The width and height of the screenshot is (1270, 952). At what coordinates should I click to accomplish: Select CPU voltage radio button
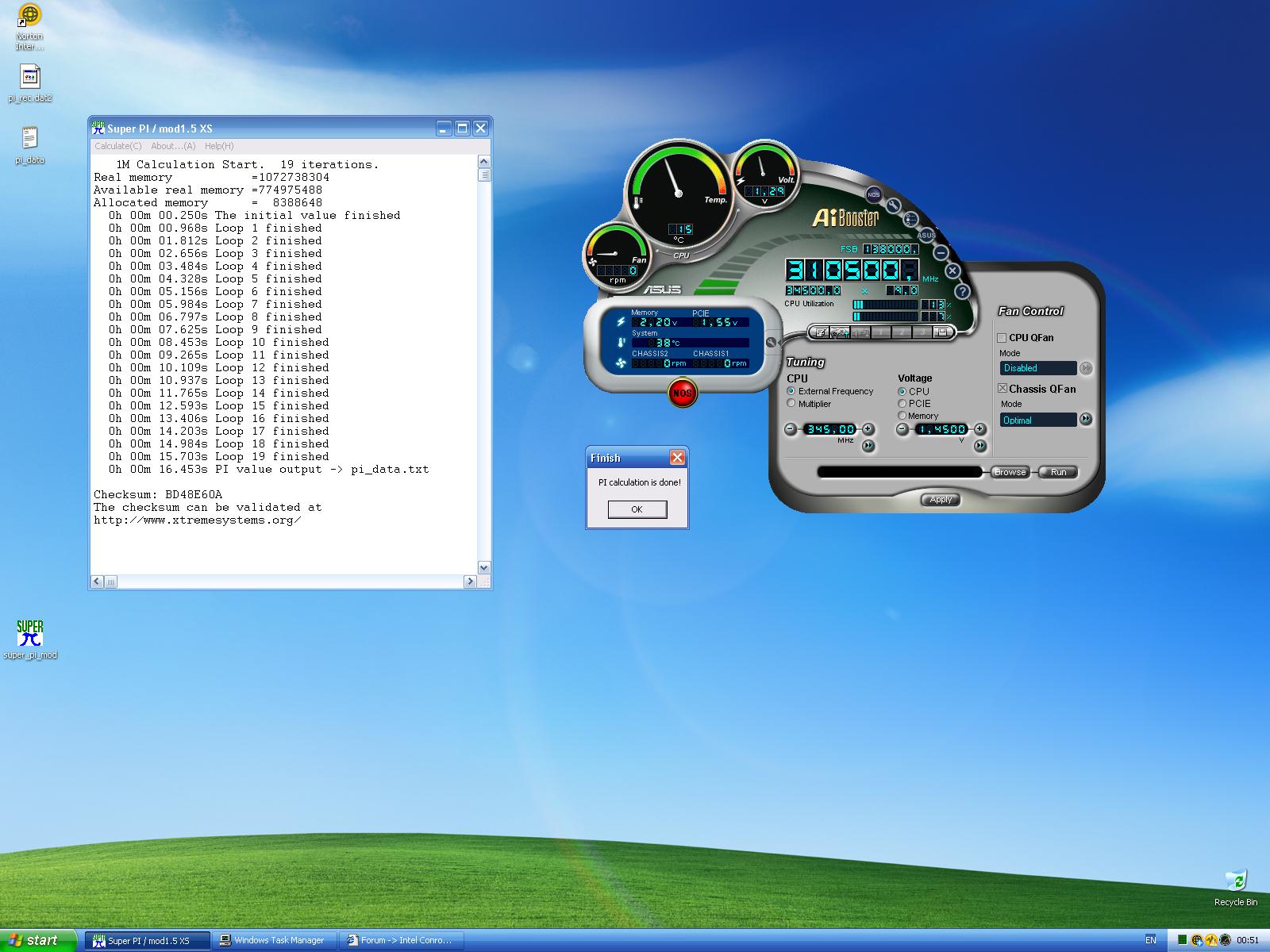pos(902,391)
